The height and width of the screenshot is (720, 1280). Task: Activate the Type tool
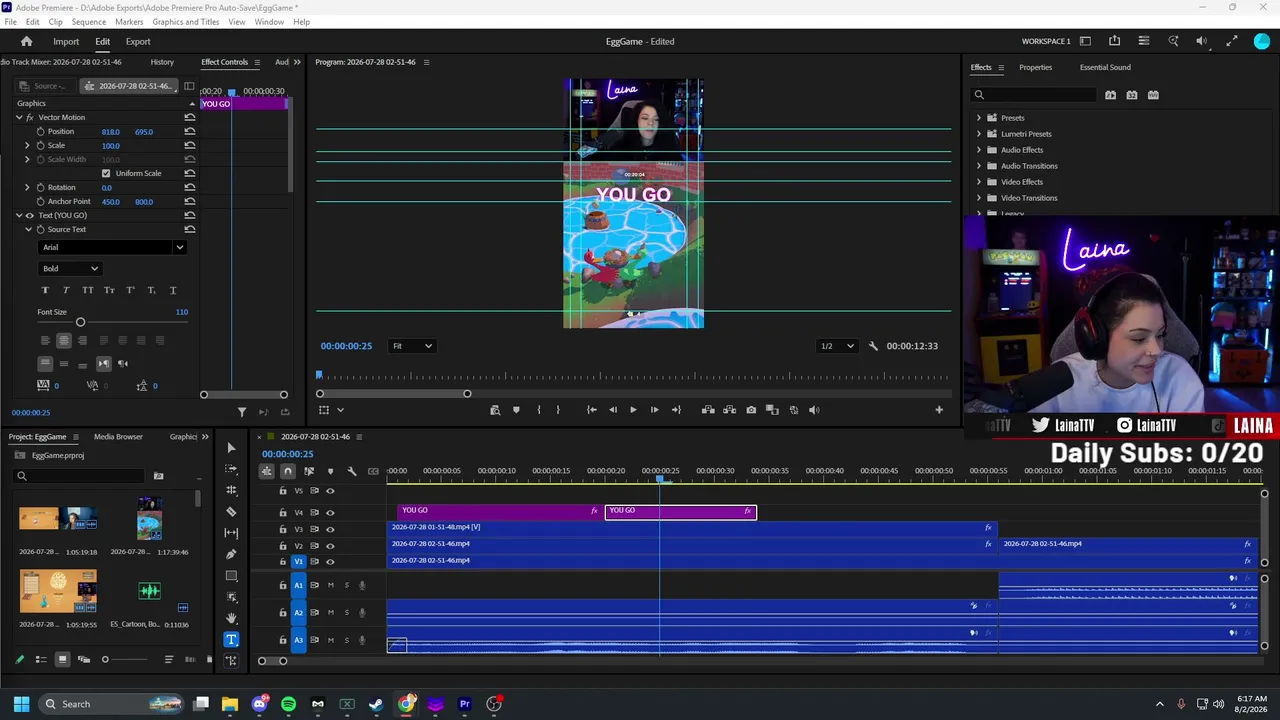pos(231,640)
